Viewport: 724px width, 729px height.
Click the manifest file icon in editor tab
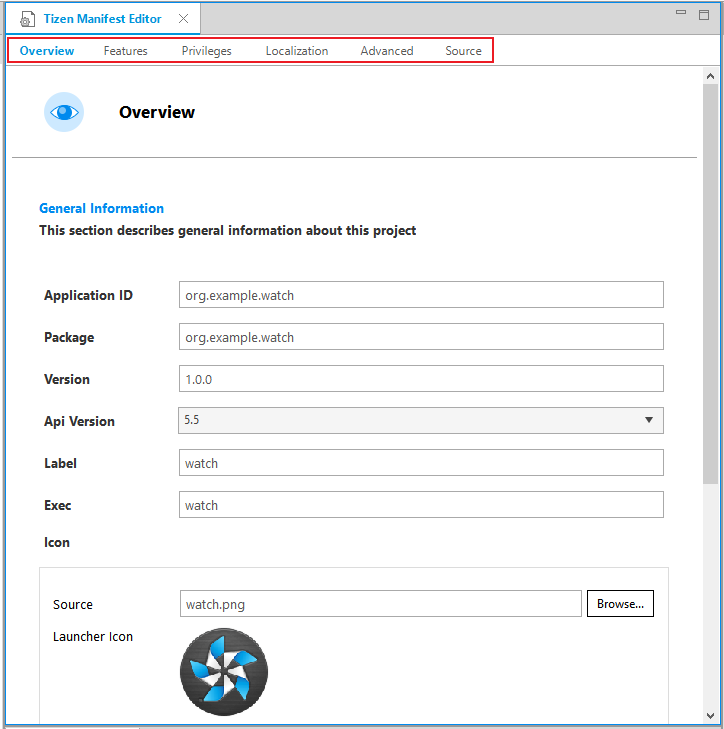tap(26, 19)
